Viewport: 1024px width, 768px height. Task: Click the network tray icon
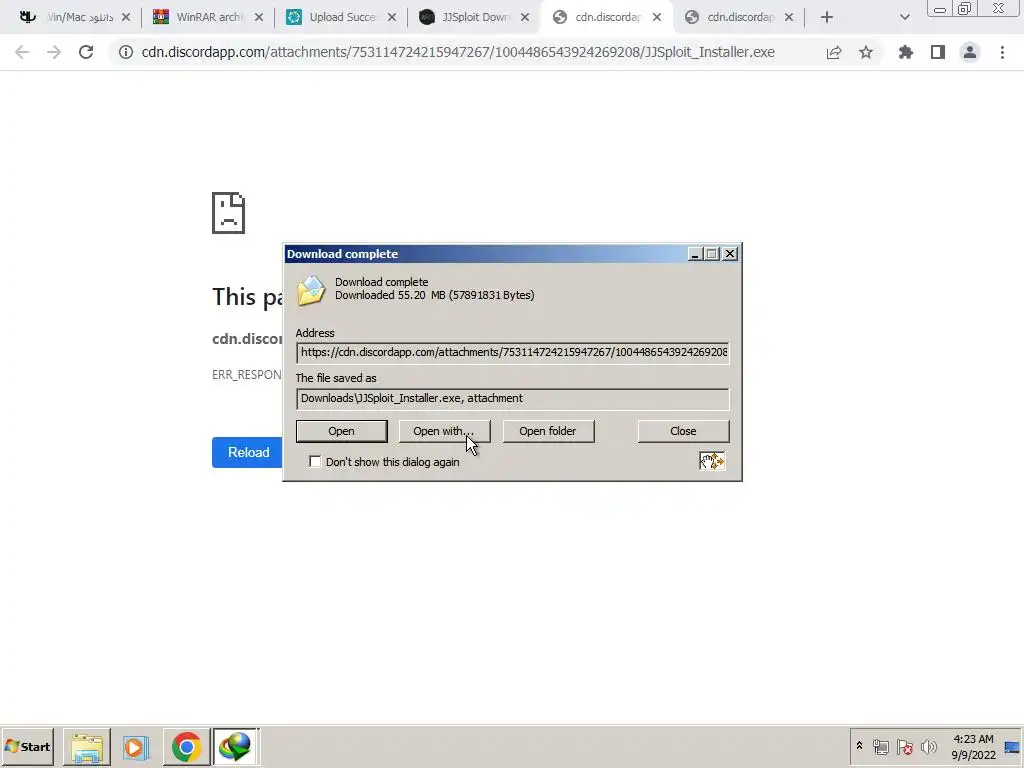(x=881, y=747)
